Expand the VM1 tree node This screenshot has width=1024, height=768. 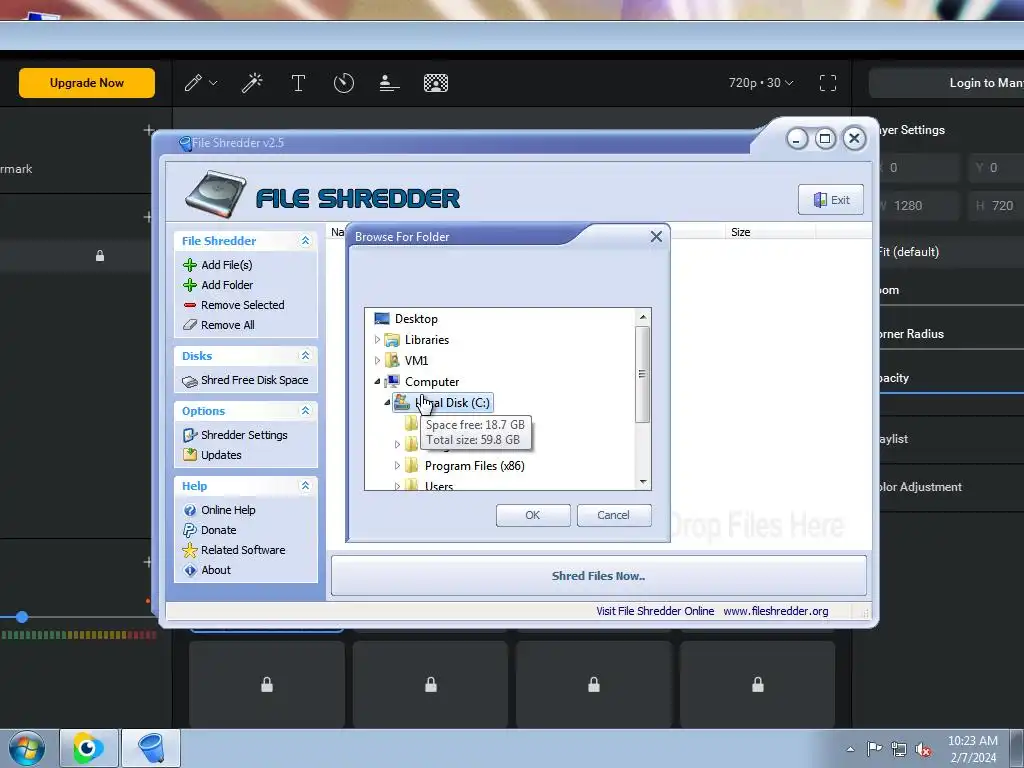(x=377, y=360)
